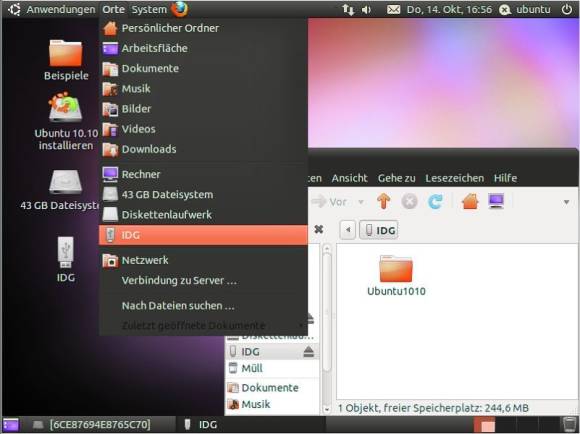Select Nach Dateien suchen …

pyautogui.click(x=203, y=306)
